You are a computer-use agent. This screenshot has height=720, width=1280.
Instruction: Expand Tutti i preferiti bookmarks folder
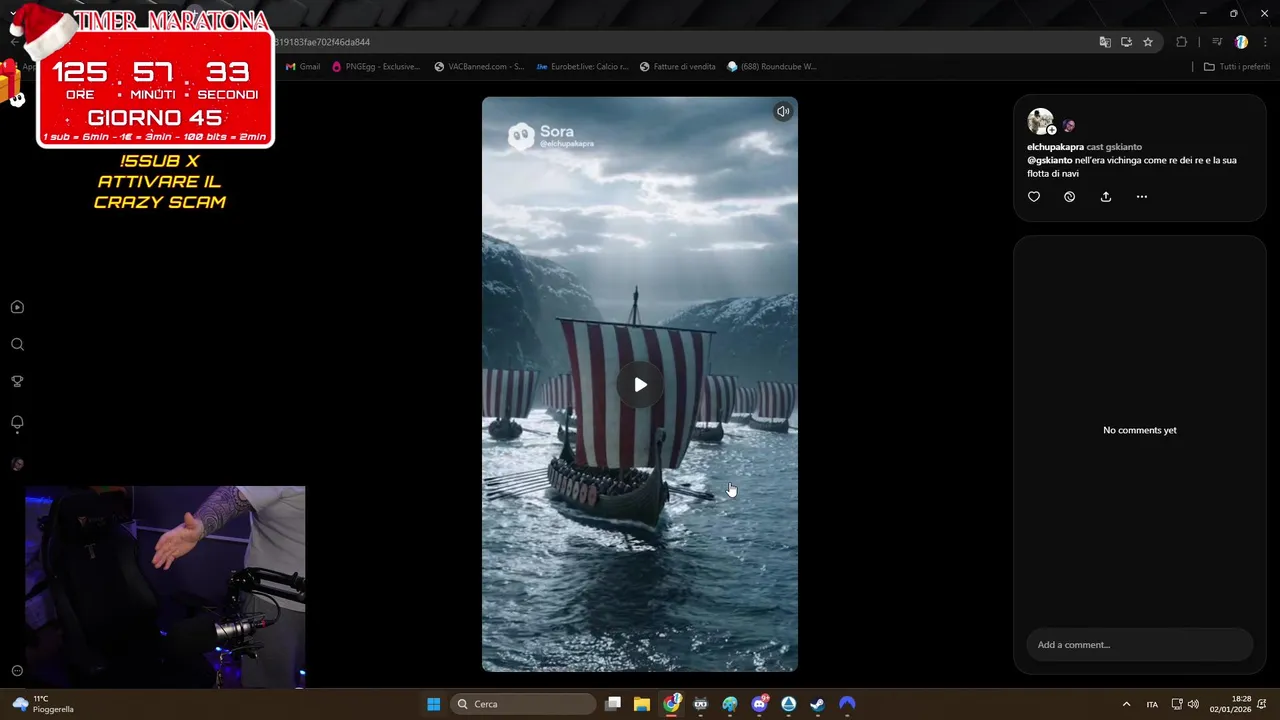[1236, 67]
